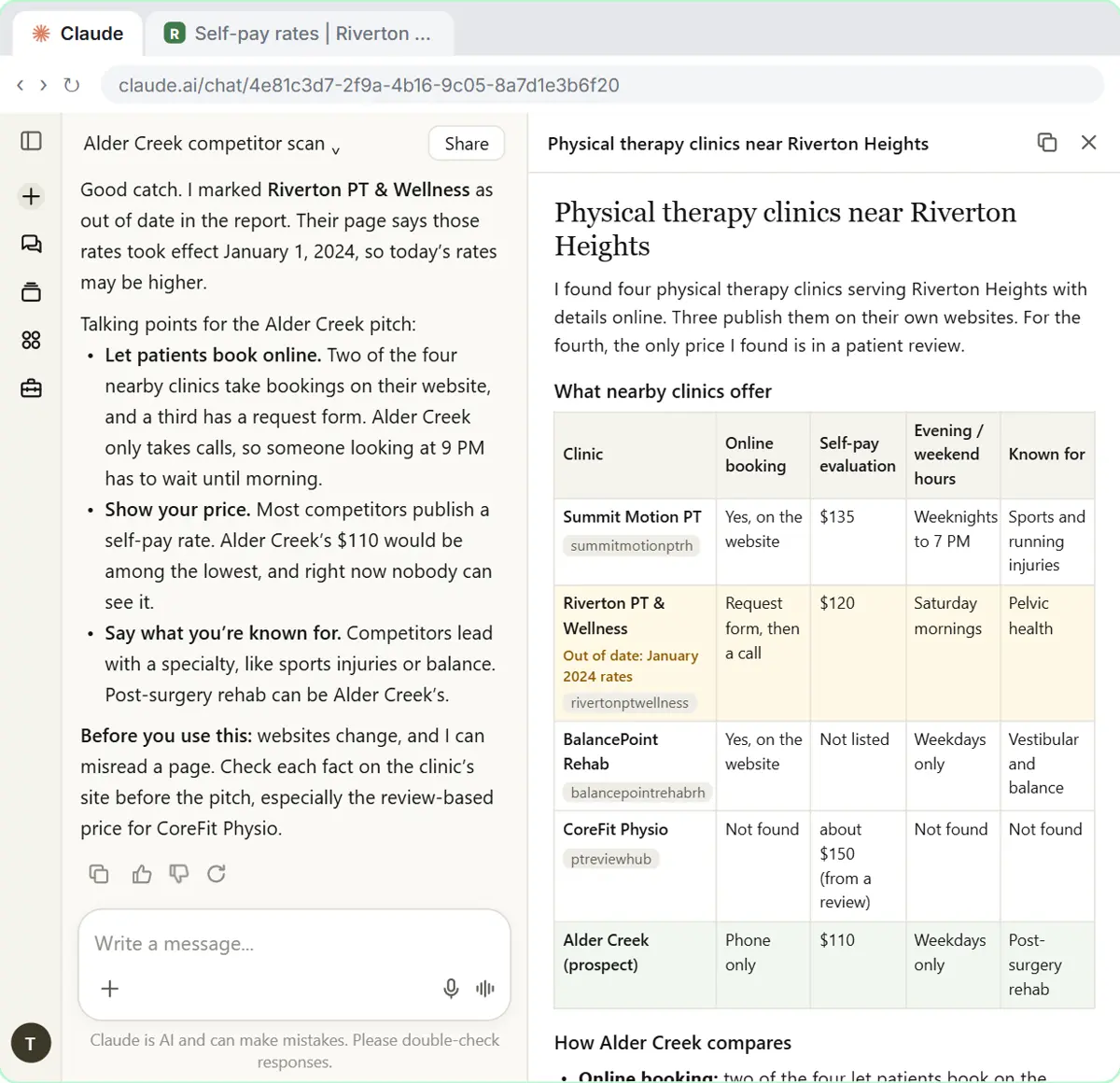Click the Share button

[467, 143]
